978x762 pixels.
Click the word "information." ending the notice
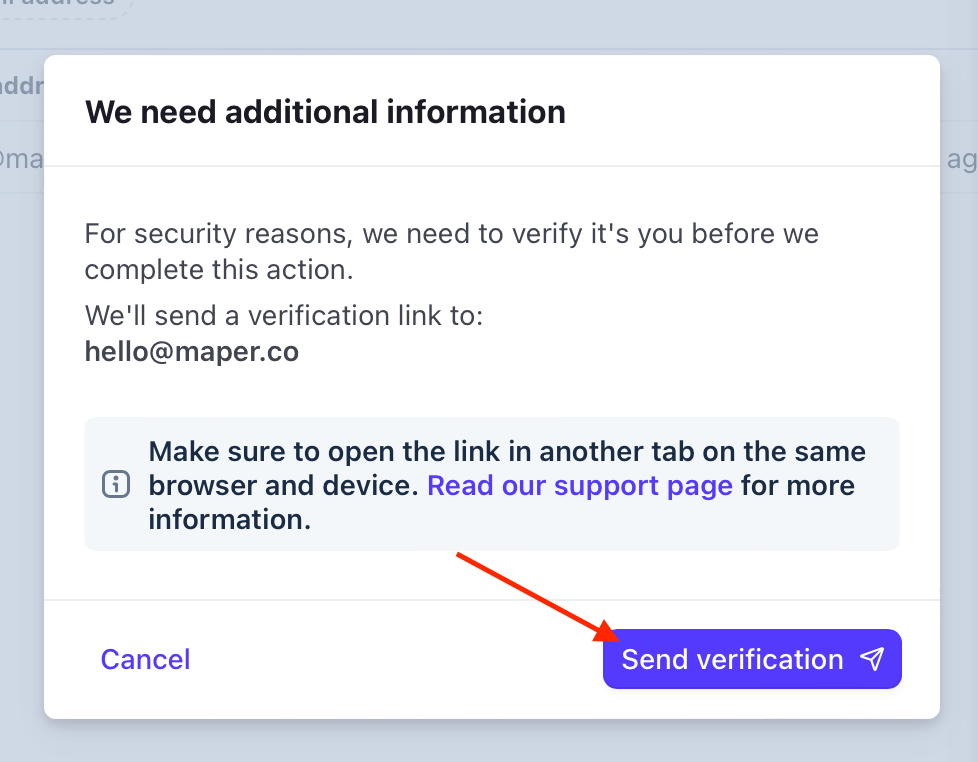pos(229,519)
